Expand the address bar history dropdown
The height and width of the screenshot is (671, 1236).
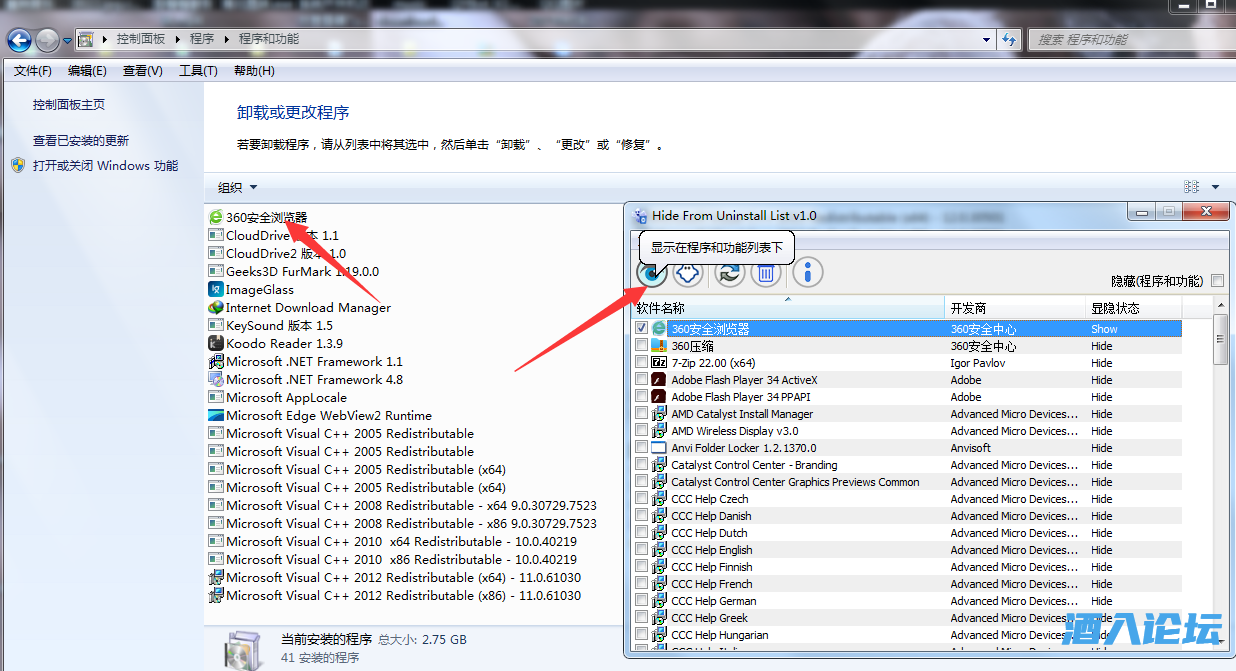(987, 39)
